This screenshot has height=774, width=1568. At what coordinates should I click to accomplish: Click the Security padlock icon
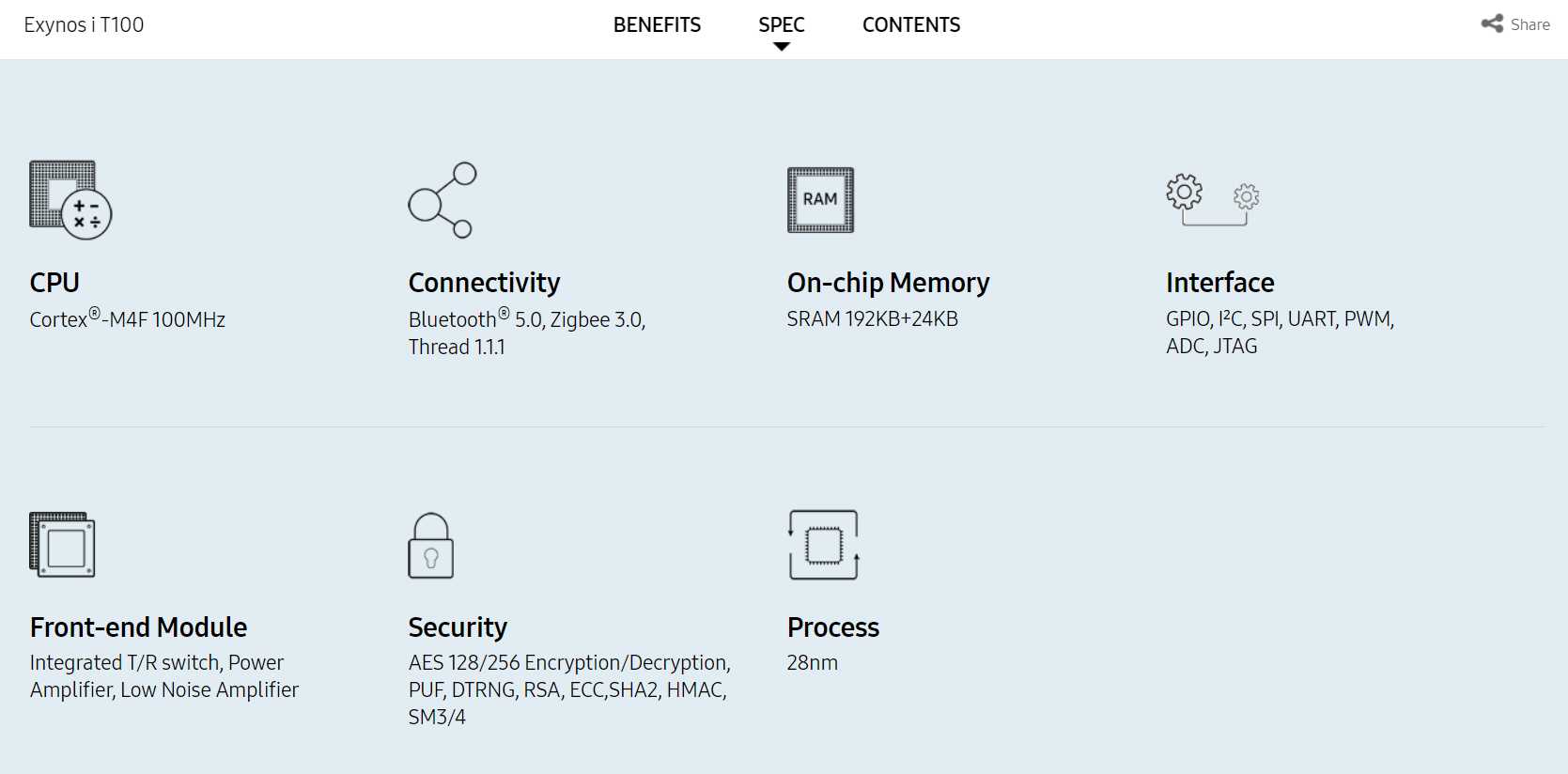coord(431,545)
